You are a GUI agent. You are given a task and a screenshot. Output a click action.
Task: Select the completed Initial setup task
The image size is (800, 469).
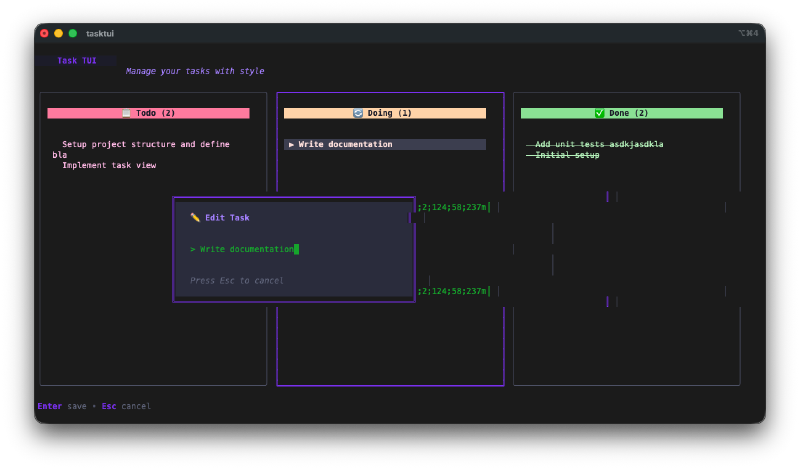tap(567, 155)
